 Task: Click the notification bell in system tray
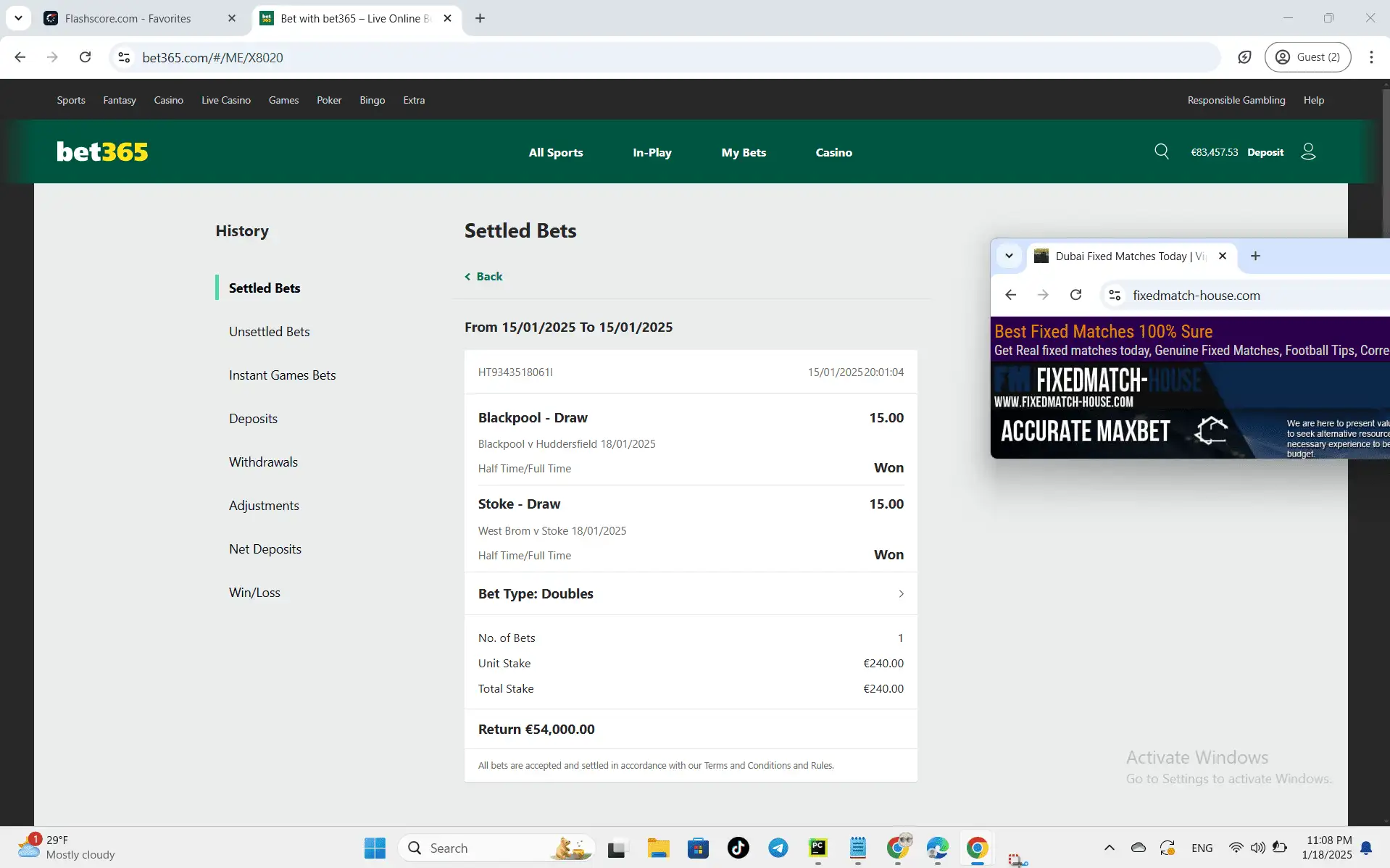click(x=1367, y=847)
